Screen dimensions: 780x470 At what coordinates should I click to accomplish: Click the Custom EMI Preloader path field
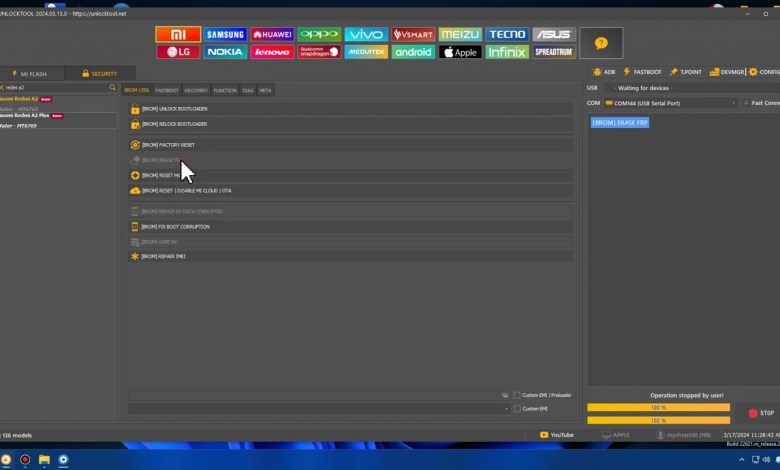314,395
